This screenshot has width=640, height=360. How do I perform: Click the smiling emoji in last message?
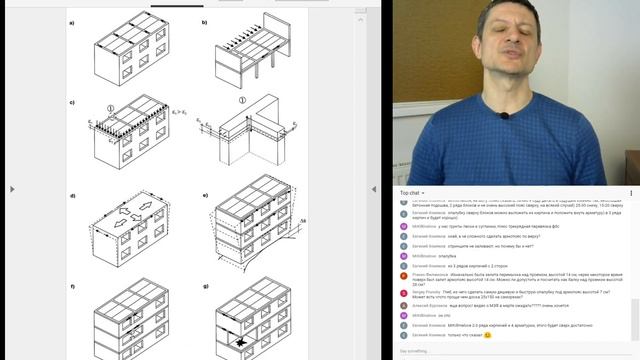(x=488, y=335)
